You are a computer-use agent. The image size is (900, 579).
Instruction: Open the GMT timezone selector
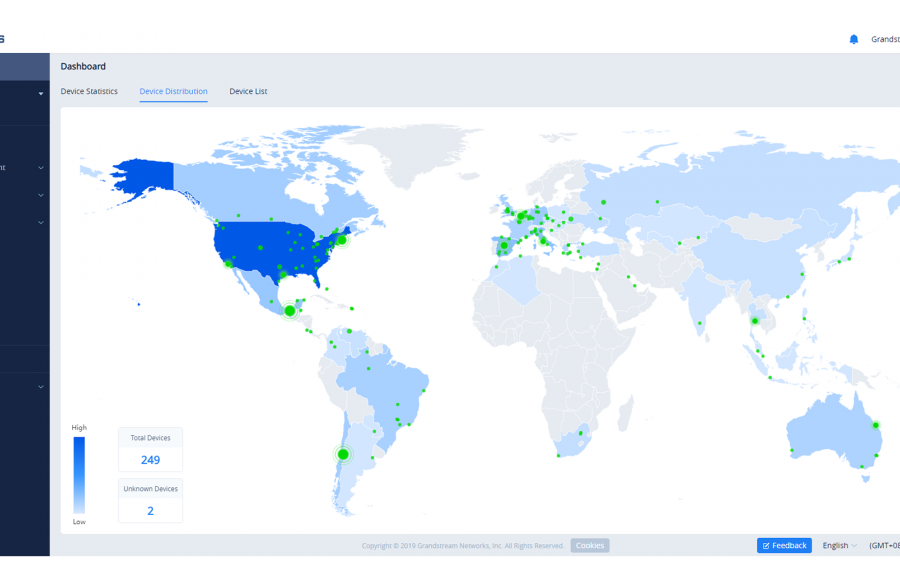pos(884,545)
